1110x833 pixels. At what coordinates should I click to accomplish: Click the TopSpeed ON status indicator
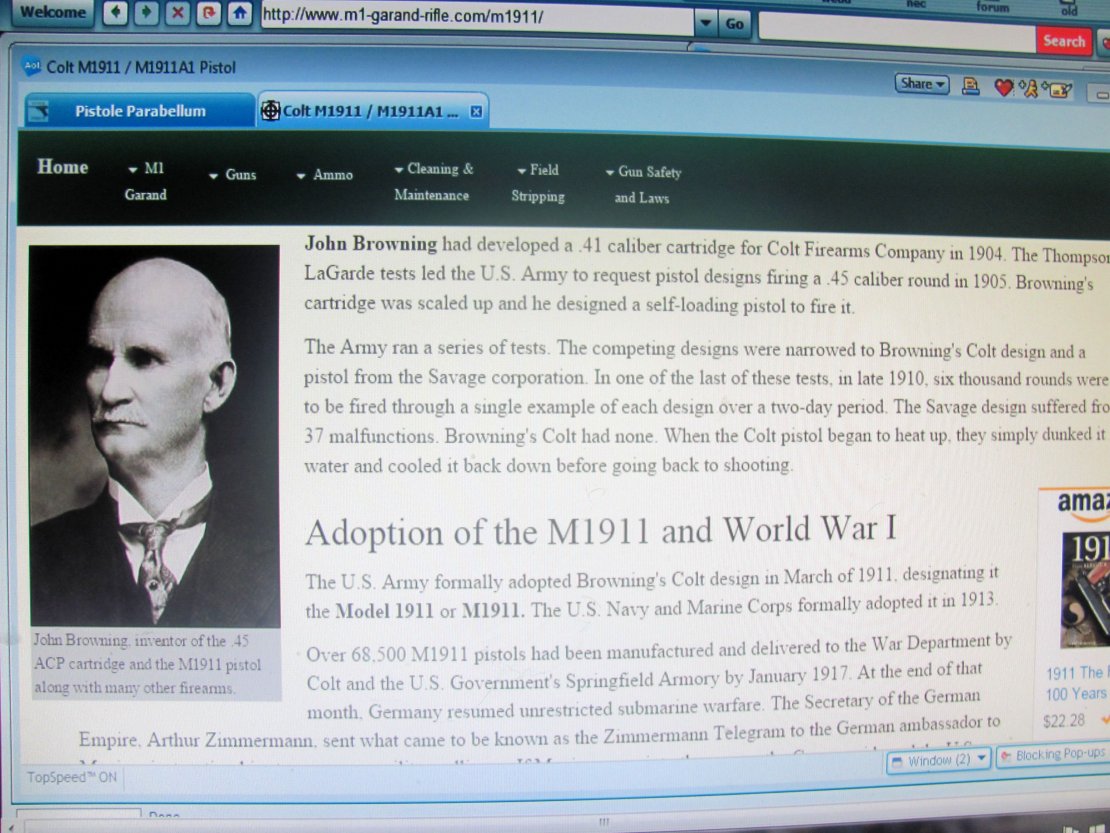71,777
